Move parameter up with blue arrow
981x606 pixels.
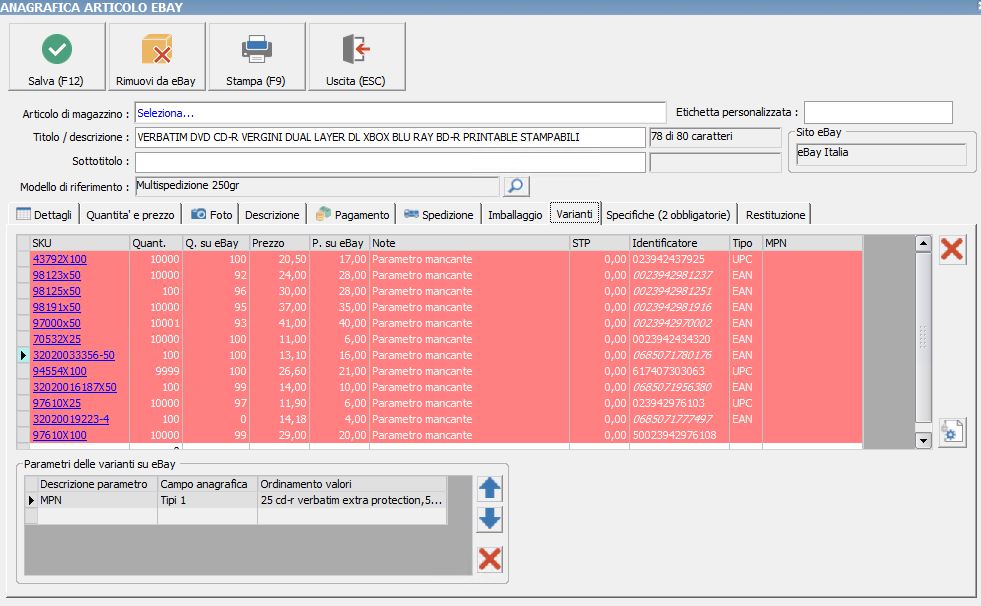coord(489,488)
